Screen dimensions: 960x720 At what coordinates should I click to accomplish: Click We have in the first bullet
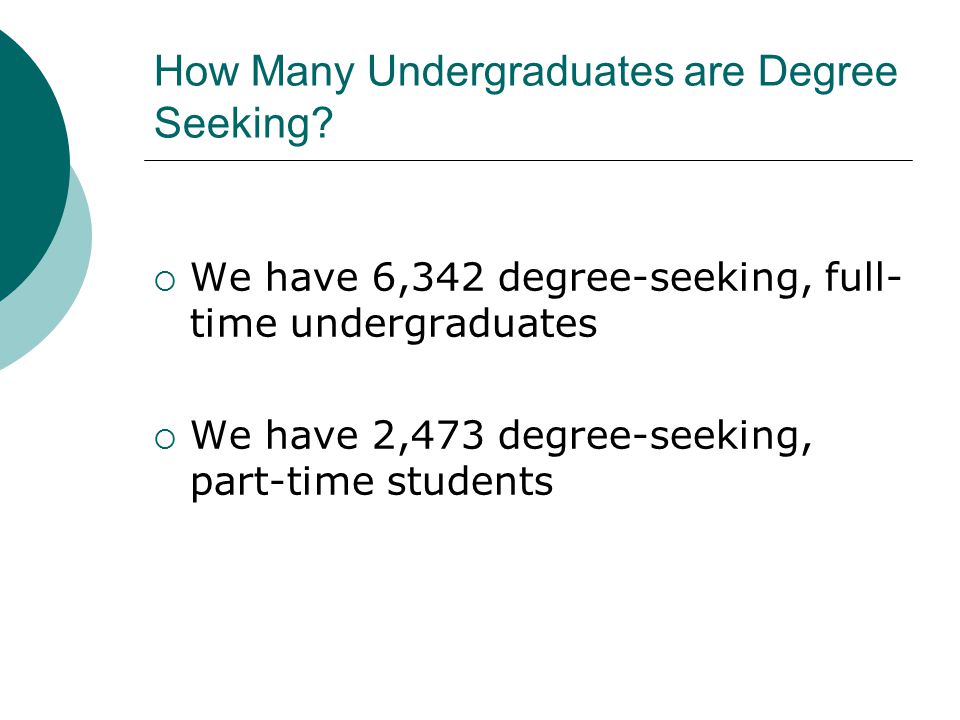coord(274,277)
